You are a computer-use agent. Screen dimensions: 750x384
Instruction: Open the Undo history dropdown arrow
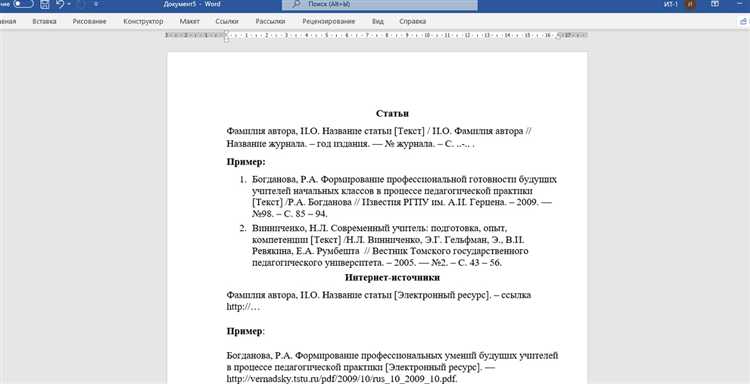click(x=69, y=4)
